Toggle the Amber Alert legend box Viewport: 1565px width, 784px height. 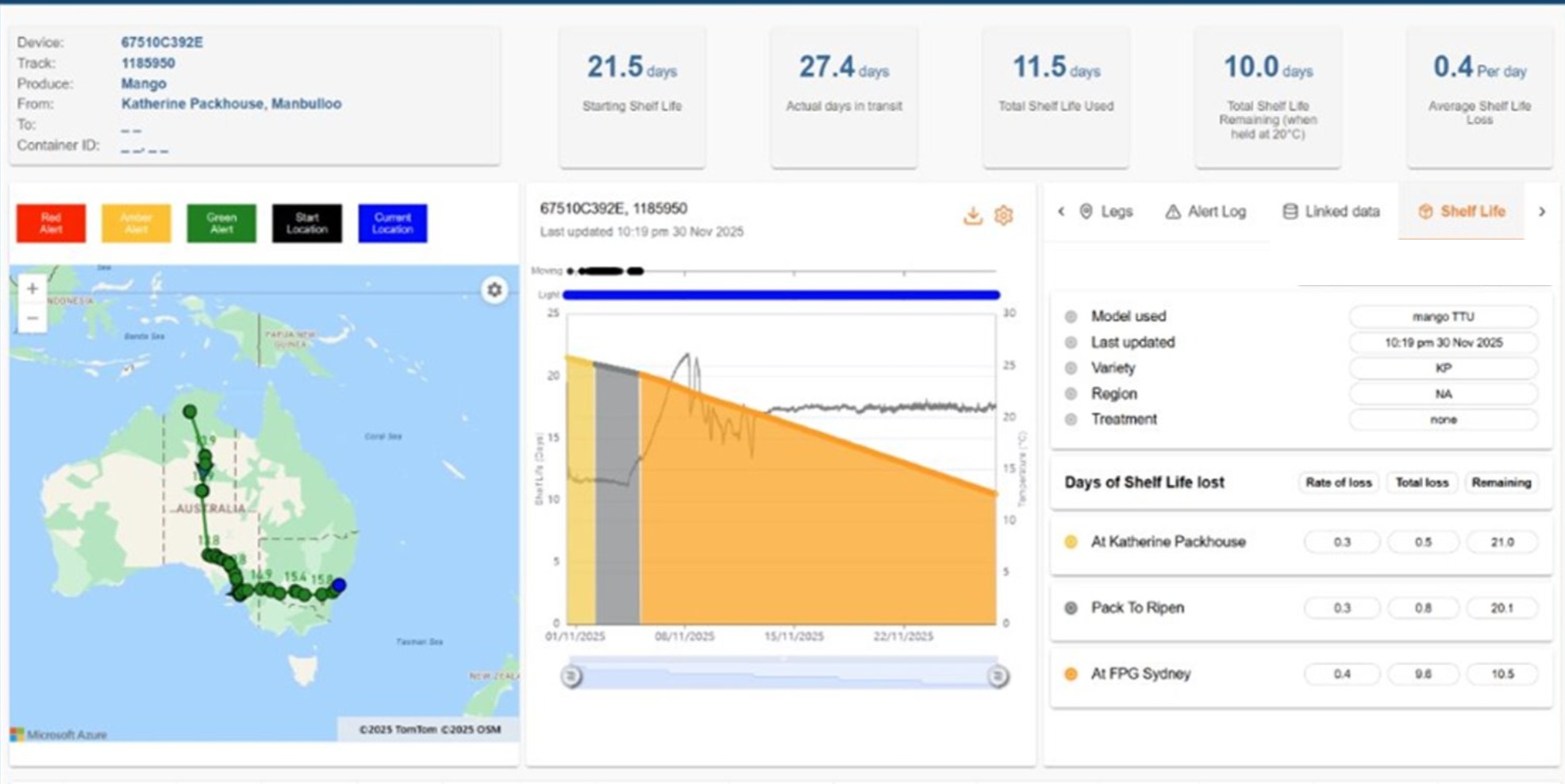coord(136,223)
